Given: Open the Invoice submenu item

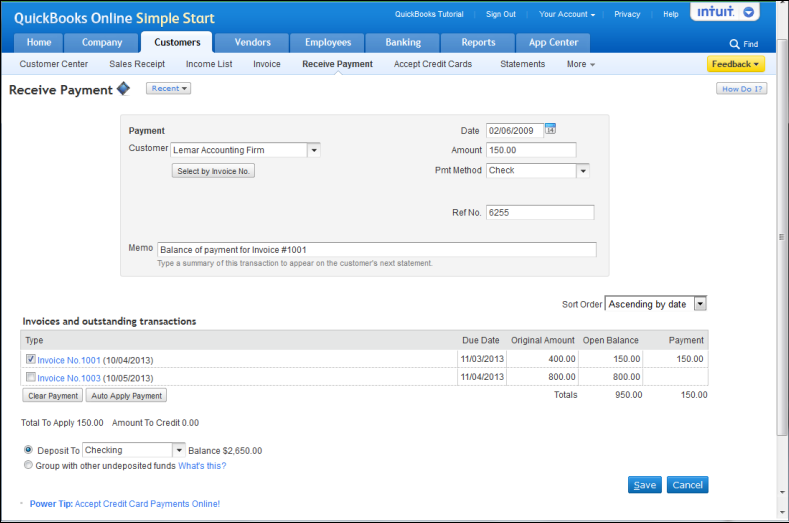Looking at the screenshot, I should pyautogui.click(x=267, y=64).
